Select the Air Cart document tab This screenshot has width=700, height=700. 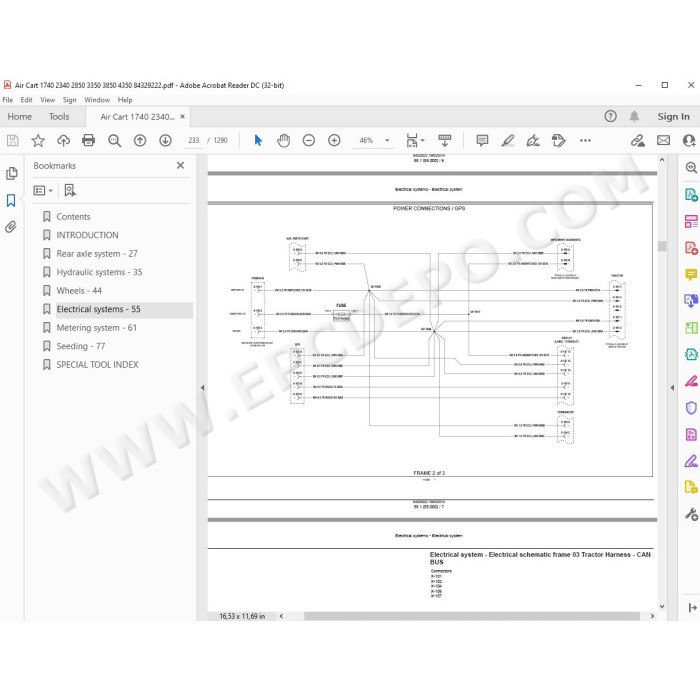137,117
